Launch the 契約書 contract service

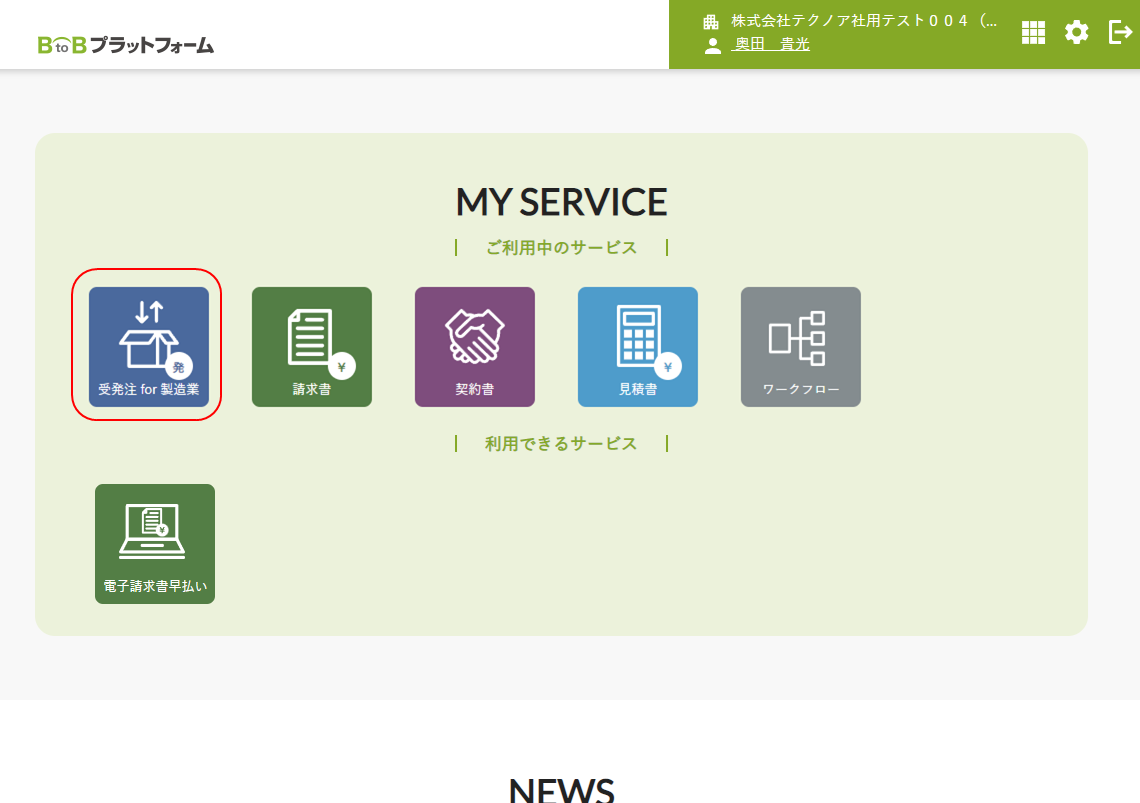click(474, 346)
